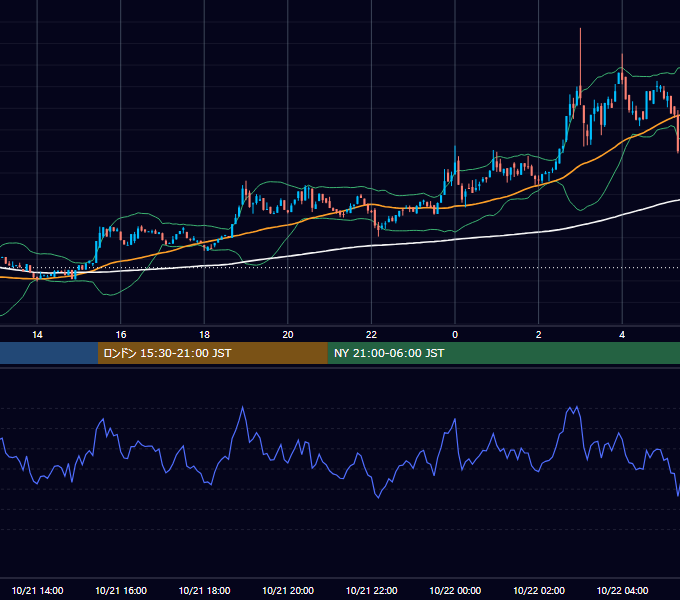Viewport: 680px width, 600px height.
Task: Click hour label 14 on price chart axis
Action: tap(37, 335)
